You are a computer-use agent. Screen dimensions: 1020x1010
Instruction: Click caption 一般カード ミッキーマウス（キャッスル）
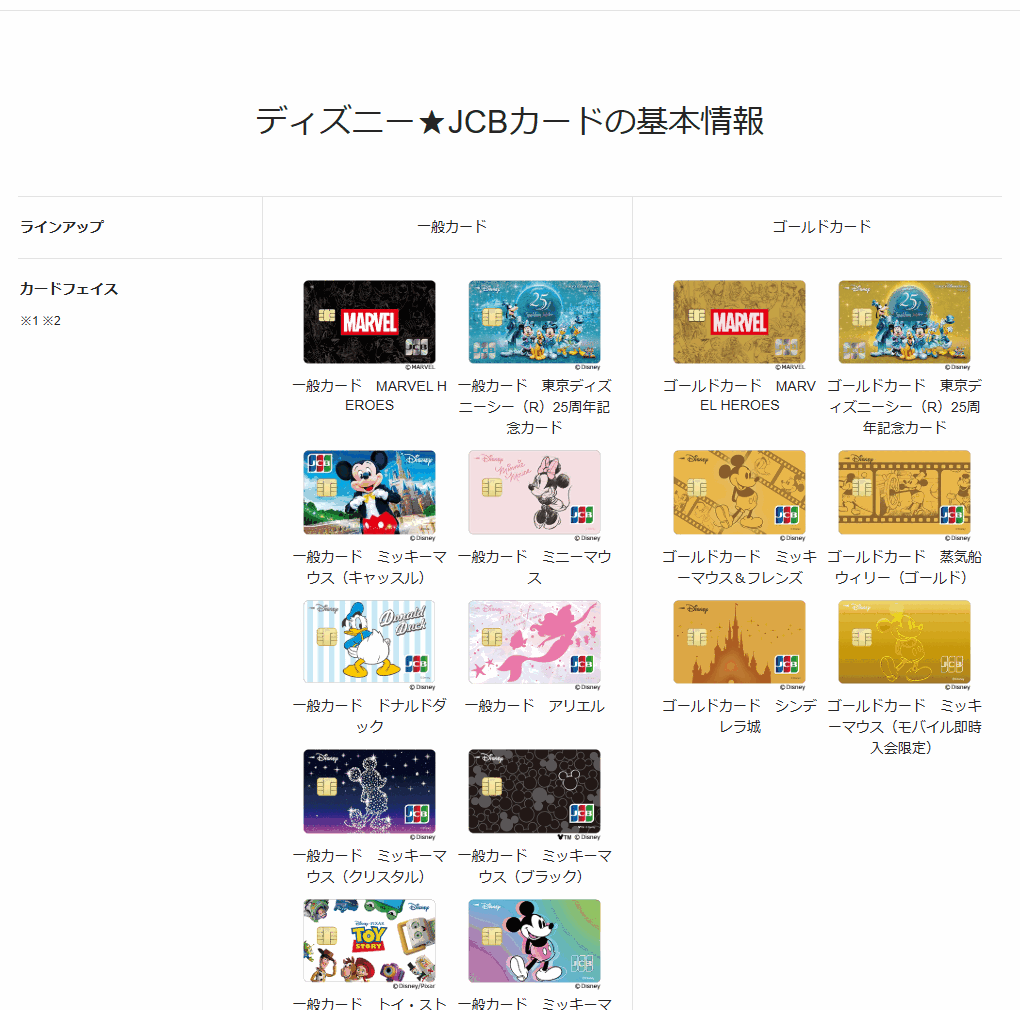click(x=369, y=567)
